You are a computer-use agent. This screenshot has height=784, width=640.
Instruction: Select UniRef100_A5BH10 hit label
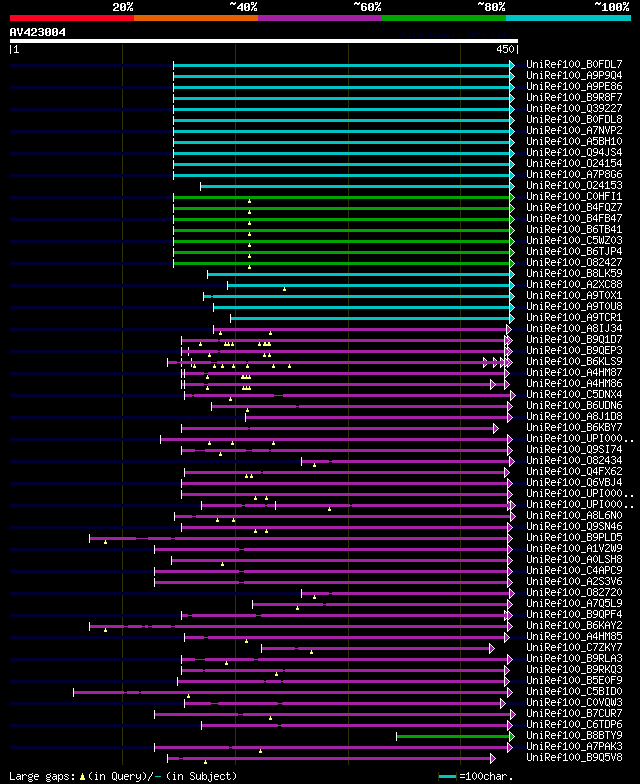(x=574, y=142)
